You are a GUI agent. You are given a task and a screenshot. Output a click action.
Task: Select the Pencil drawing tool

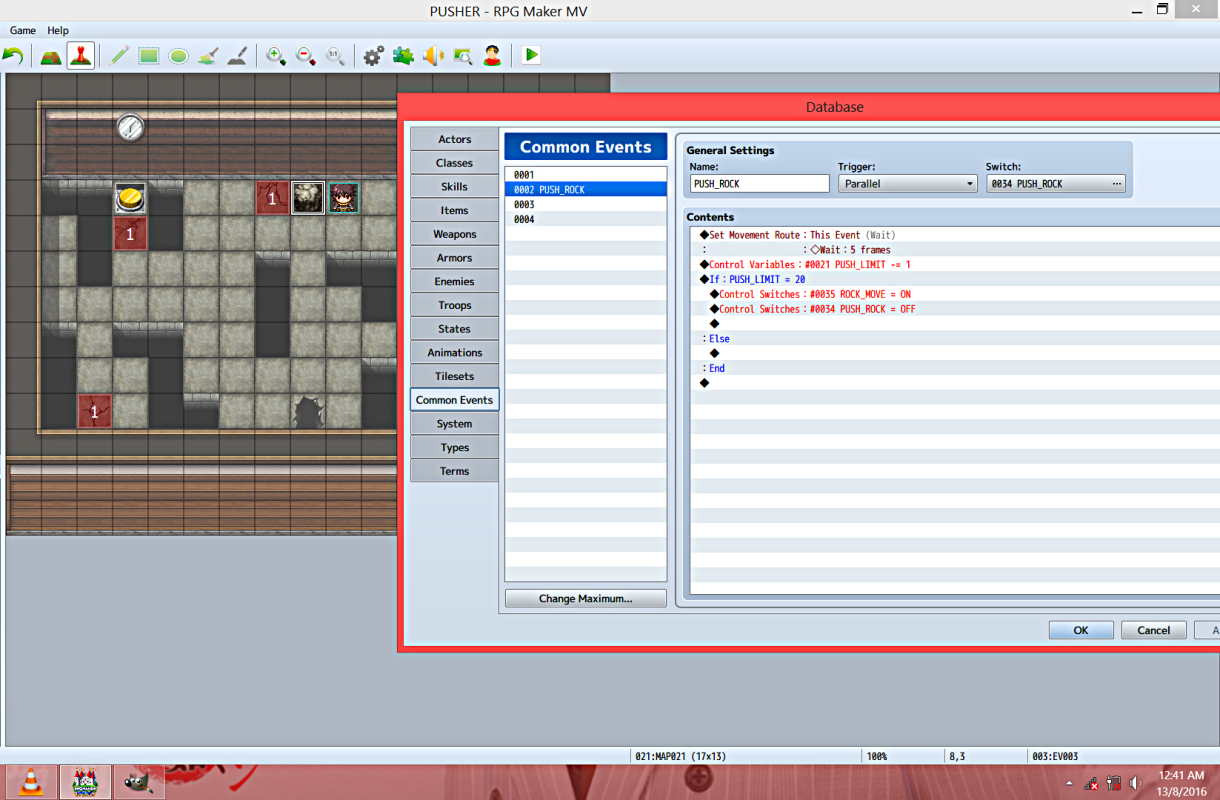[x=120, y=56]
